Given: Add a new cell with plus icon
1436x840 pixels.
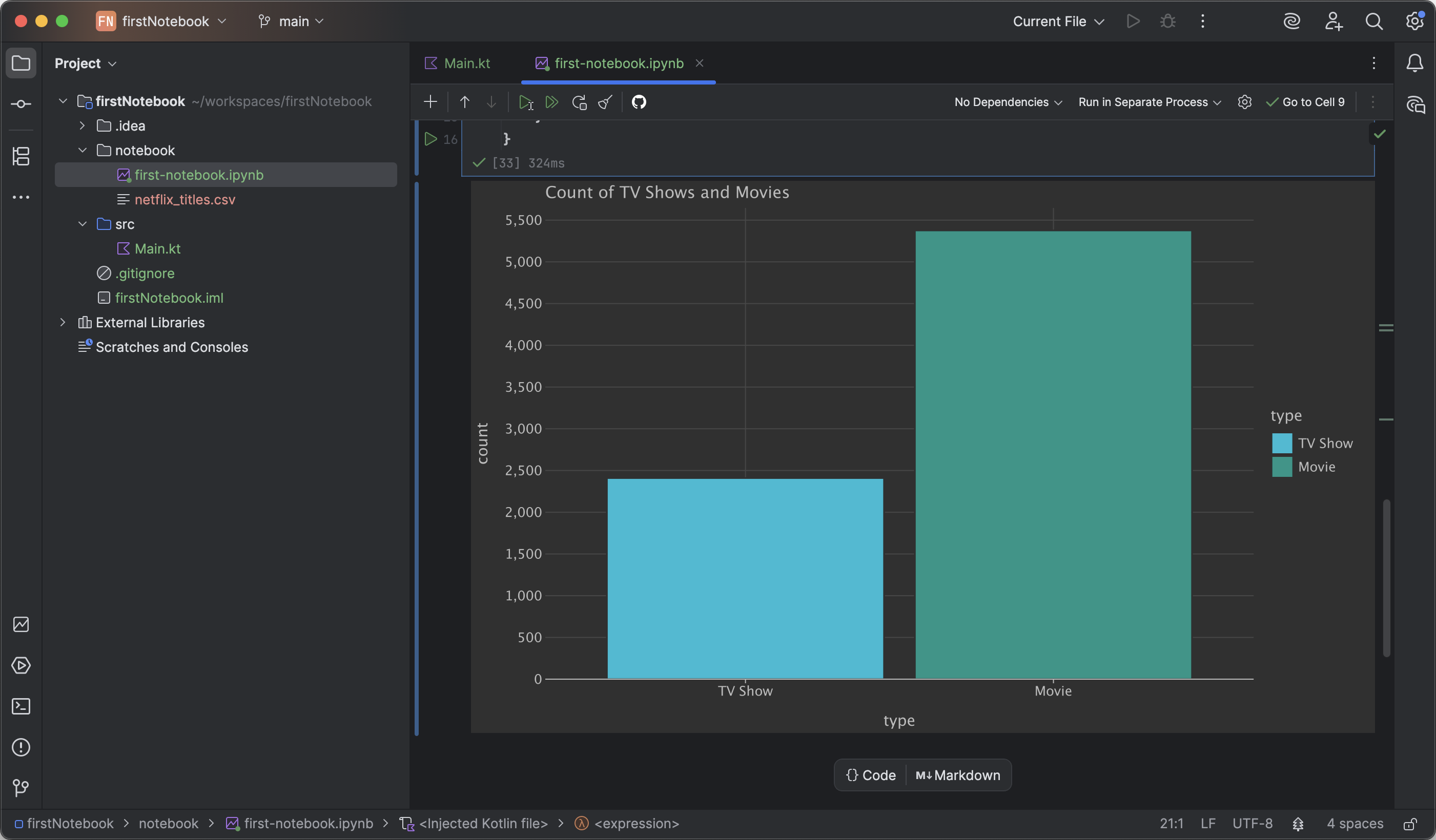Looking at the screenshot, I should click(431, 102).
